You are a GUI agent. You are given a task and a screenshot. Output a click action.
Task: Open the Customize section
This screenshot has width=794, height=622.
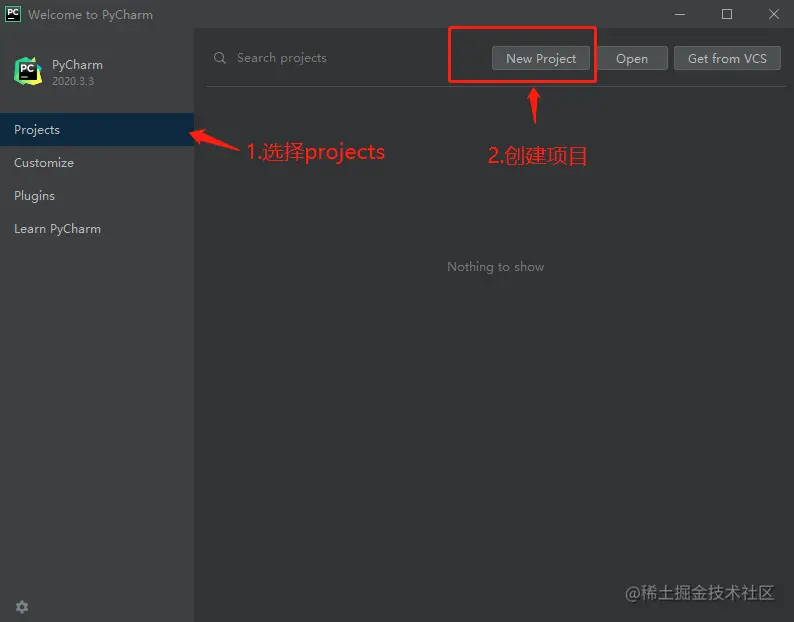click(97, 163)
